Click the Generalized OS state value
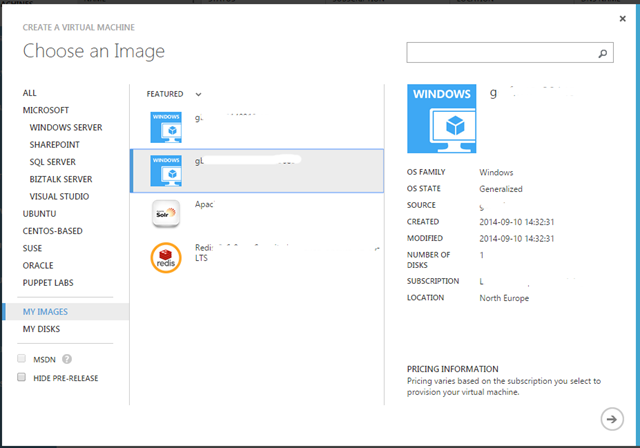The image size is (640, 448). pyautogui.click(x=501, y=189)
